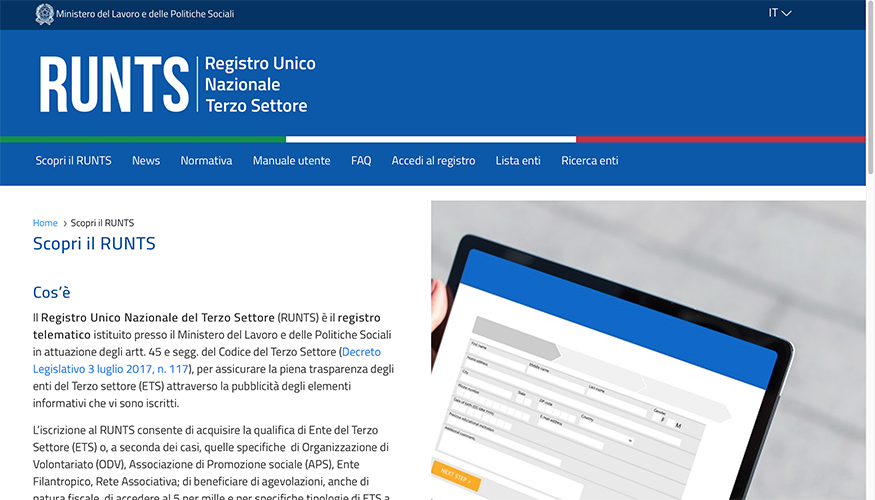Go to the News section

coord(146,161)
